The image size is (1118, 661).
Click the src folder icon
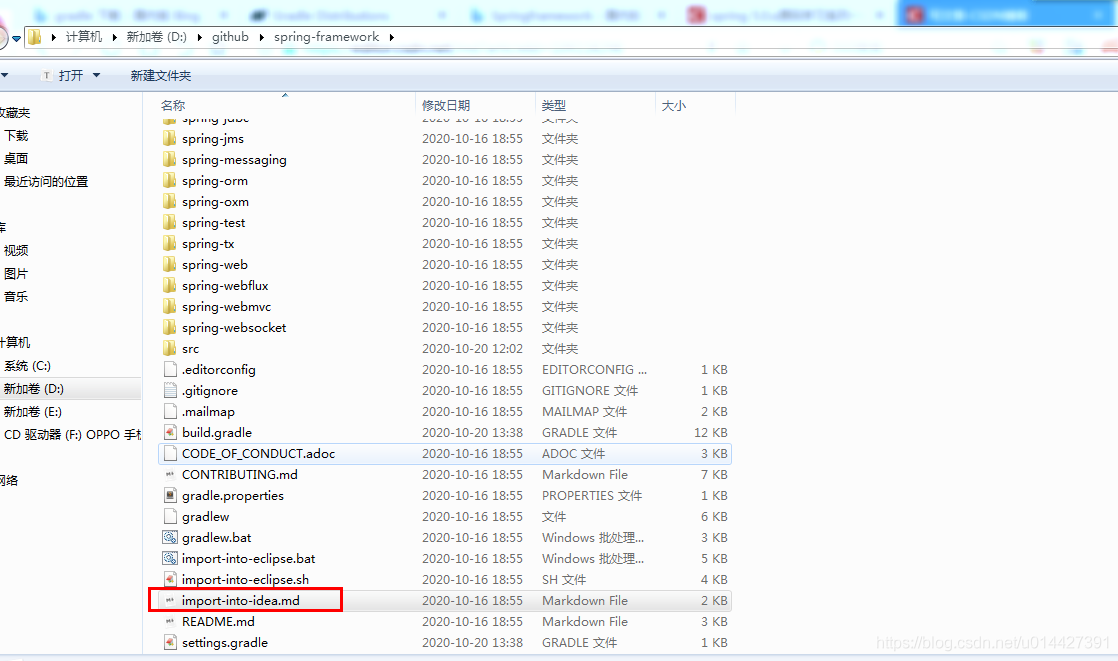pos(170,349)
